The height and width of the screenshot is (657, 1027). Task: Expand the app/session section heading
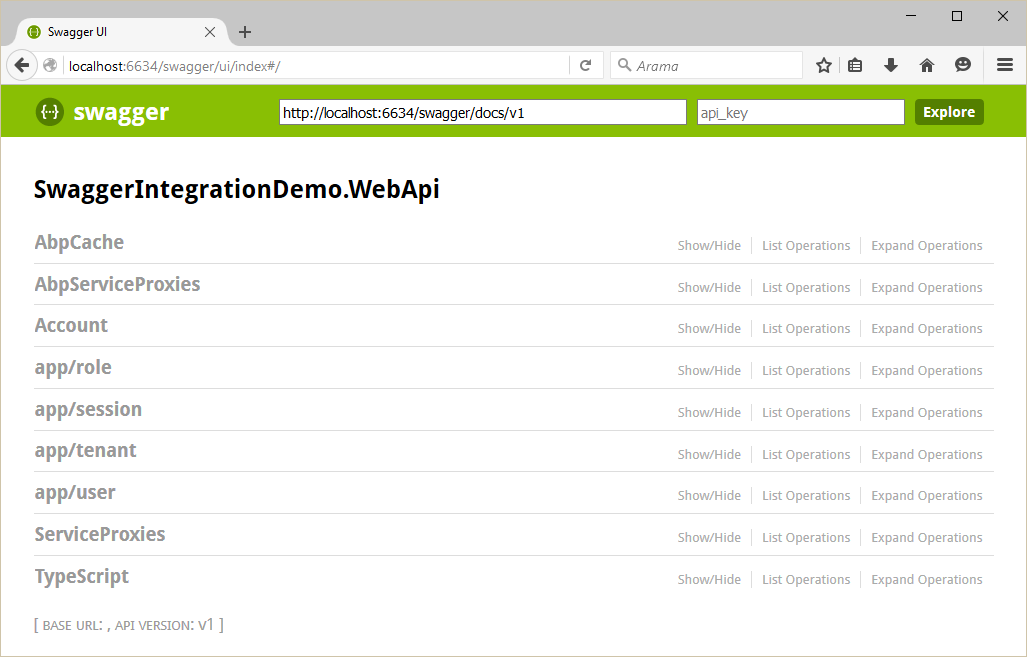coord(88,409)
